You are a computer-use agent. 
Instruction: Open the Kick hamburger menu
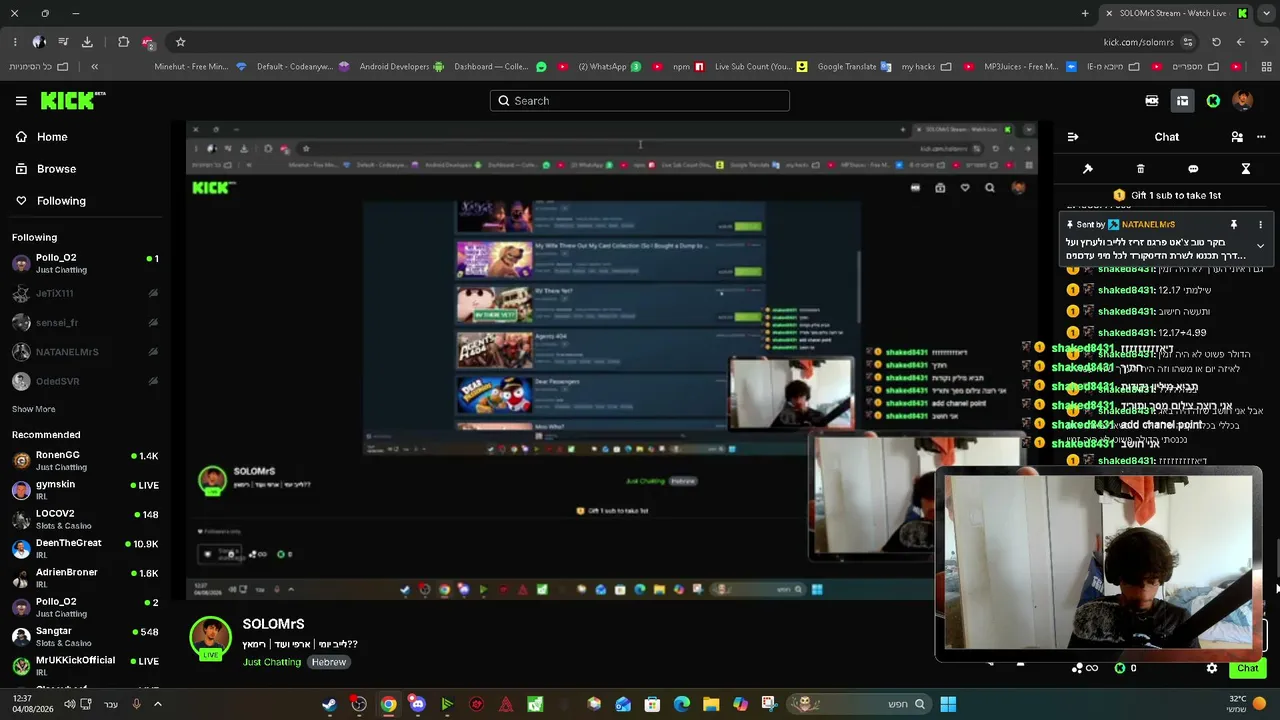pyautogui.click(x=21, y=101)
